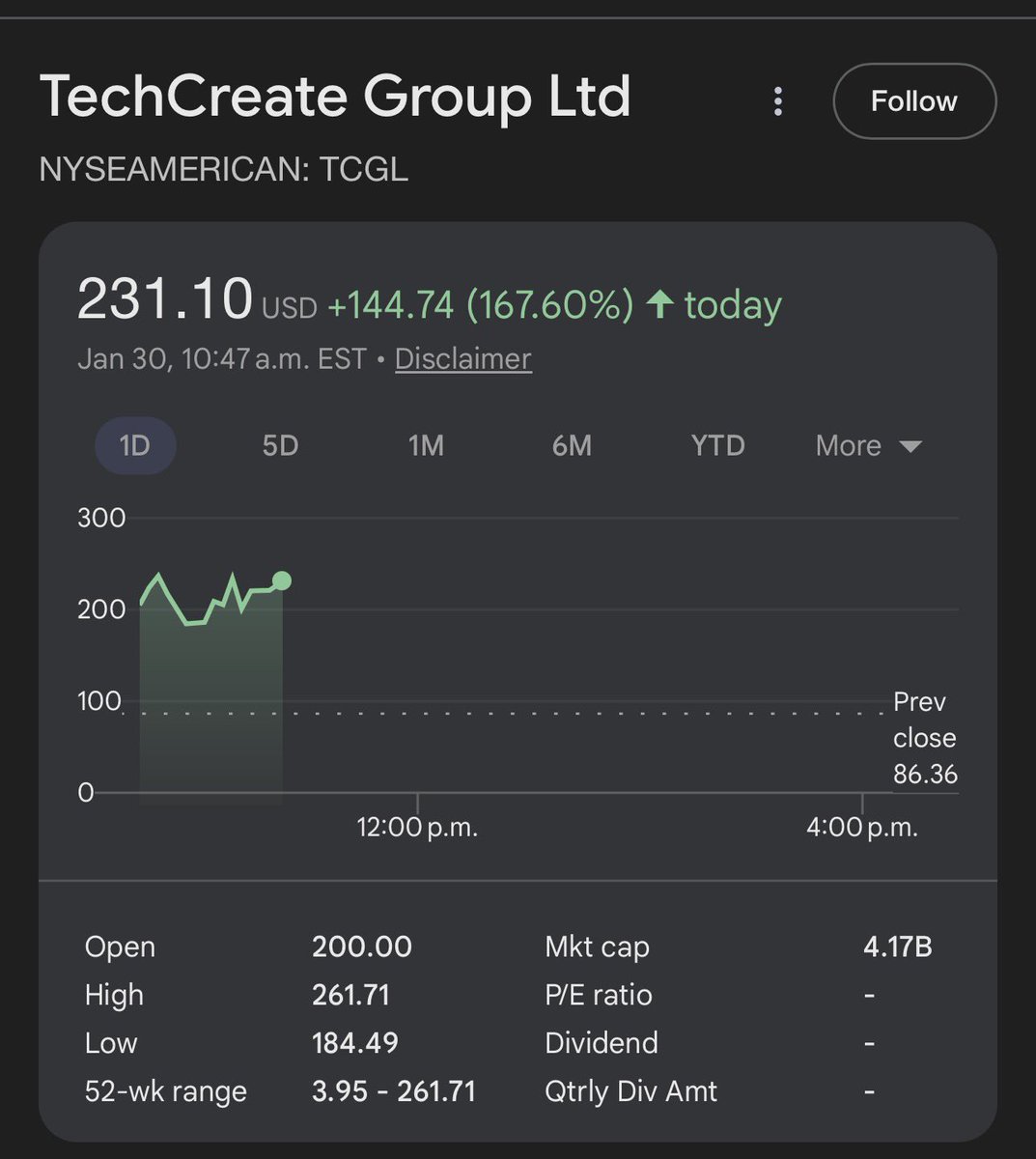The image size is (1036, 1159).
Task: Click the TechCreate Group Ltd title
Action: click(335, 97)
